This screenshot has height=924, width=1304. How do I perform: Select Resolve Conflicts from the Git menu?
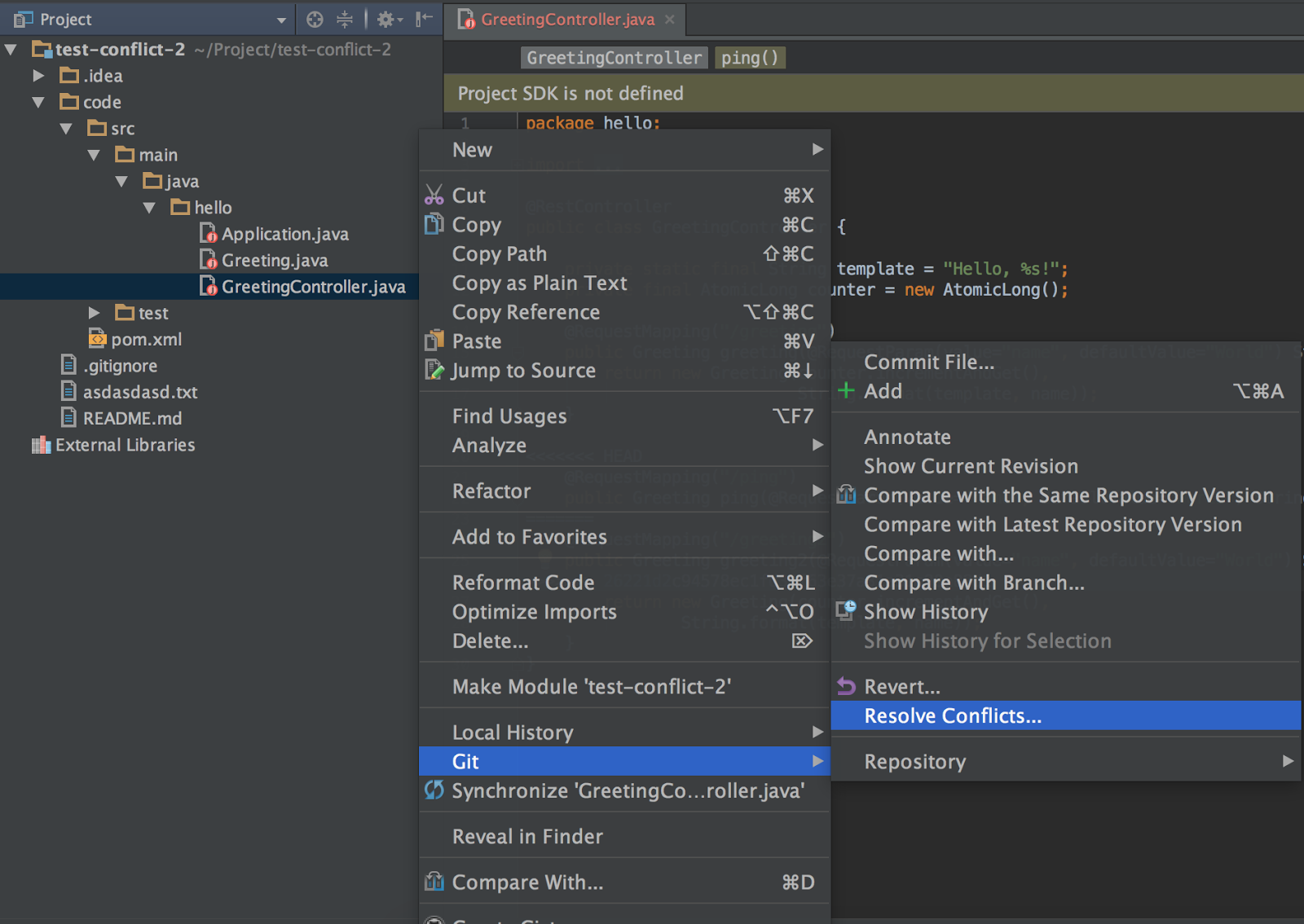[952, 715]
